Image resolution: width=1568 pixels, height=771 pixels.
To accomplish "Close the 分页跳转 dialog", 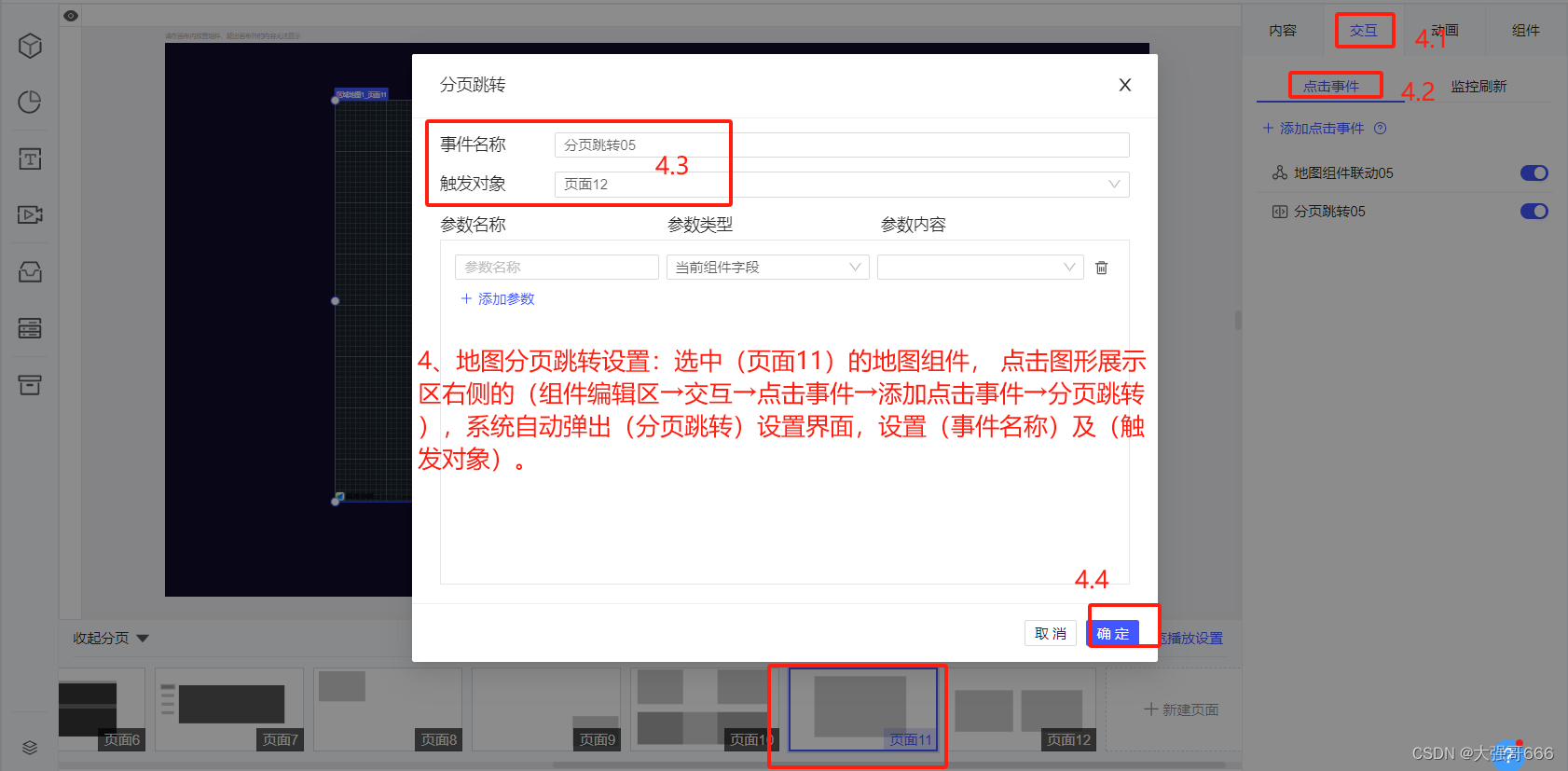I will (x=1125, y=85).
